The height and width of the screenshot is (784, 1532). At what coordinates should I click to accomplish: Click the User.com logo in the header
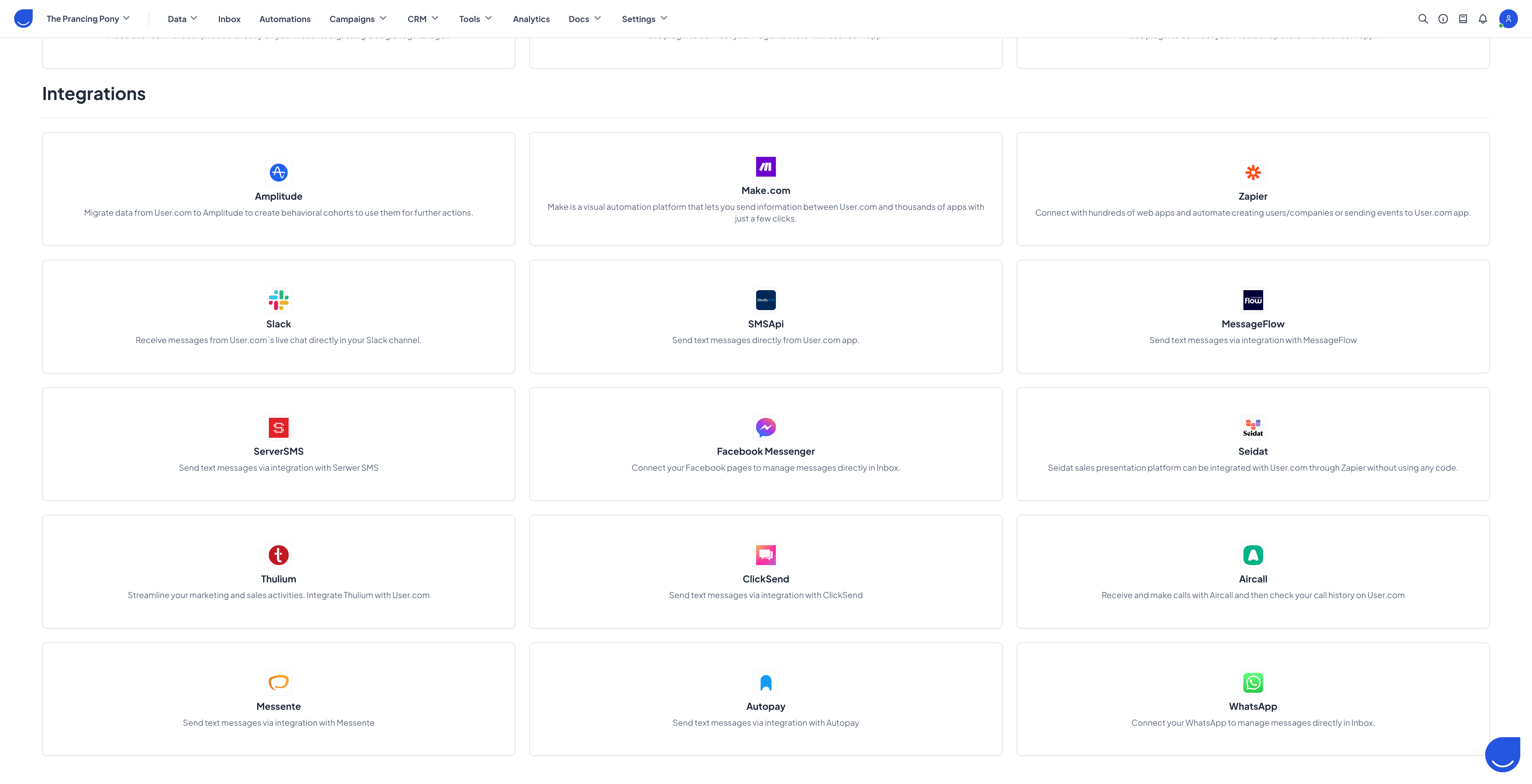click(23, 18)
